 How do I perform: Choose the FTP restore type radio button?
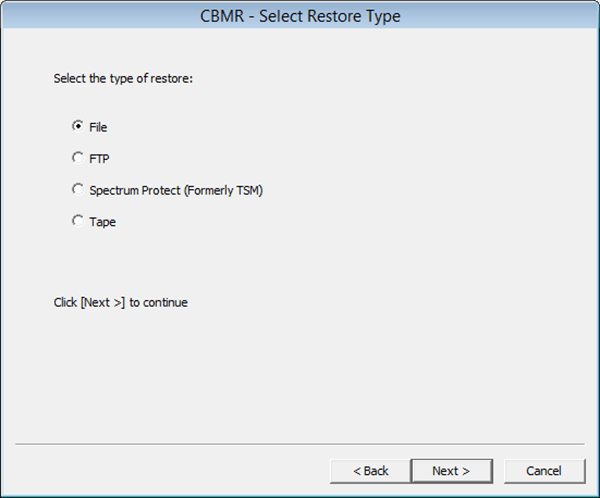click(x=78, y=157)
